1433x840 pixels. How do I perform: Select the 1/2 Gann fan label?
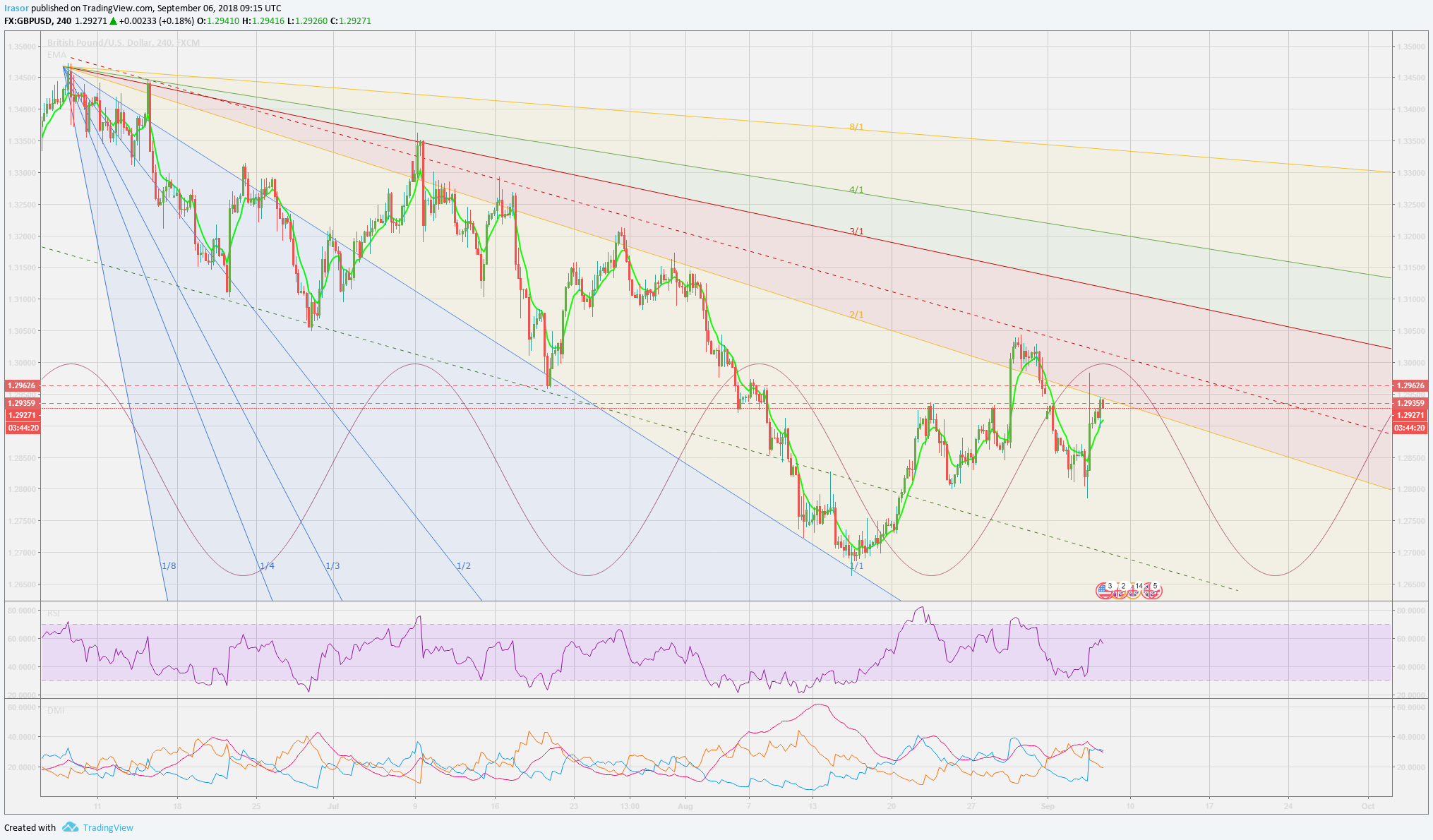click(x=463, y=566)
